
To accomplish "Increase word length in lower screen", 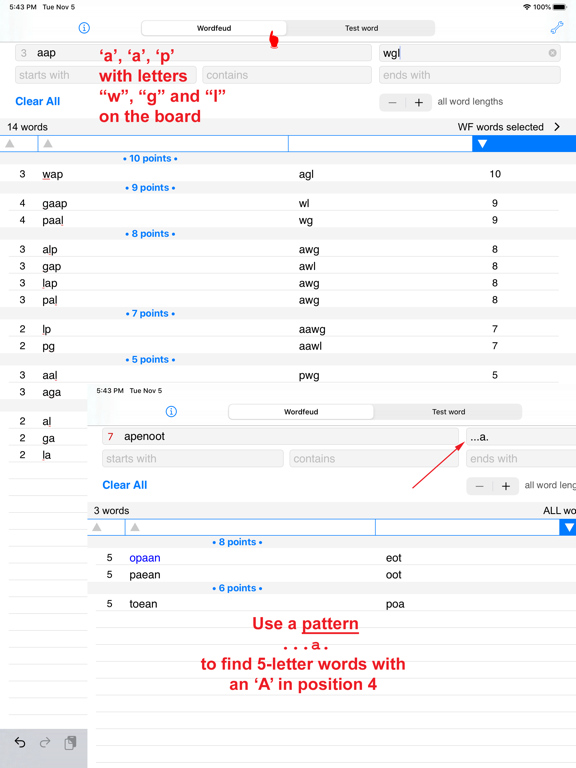I will coord(506,486).
